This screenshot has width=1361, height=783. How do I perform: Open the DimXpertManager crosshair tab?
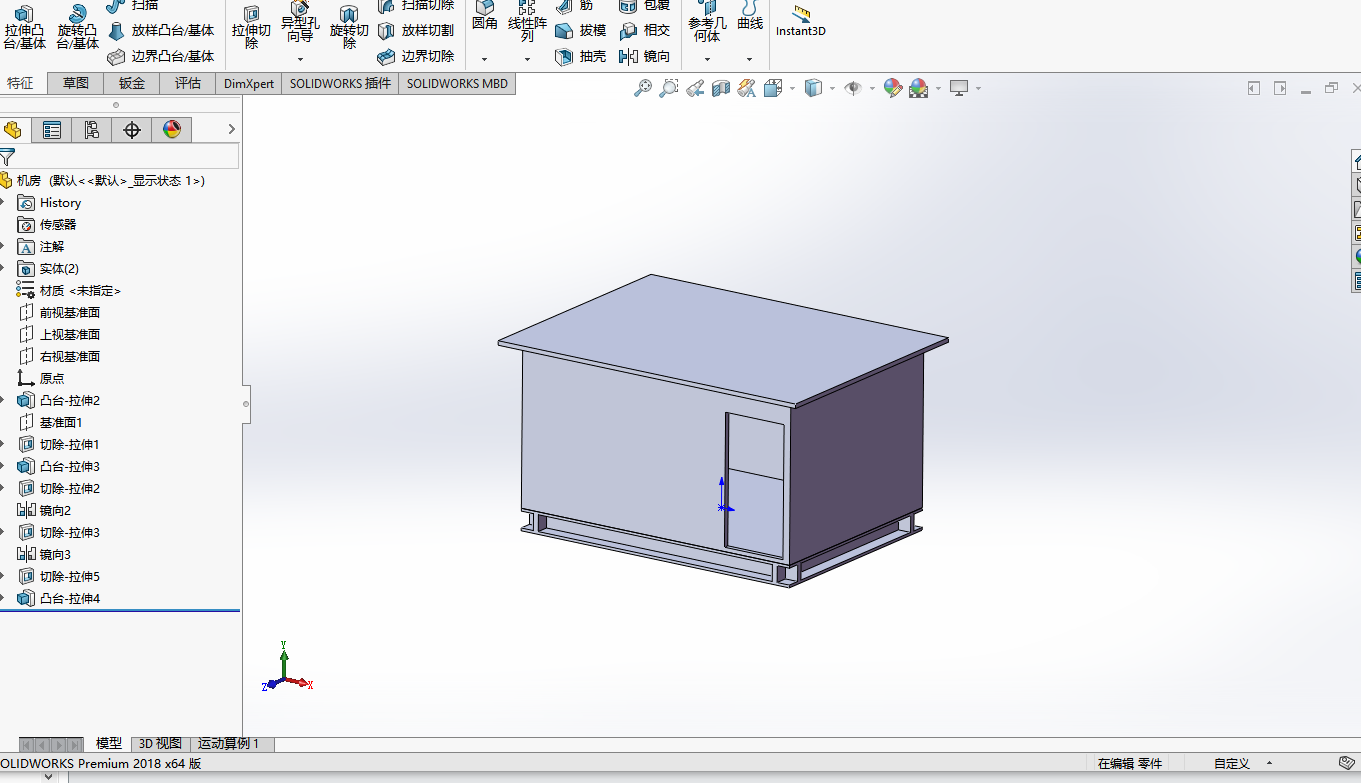point(132,129)
